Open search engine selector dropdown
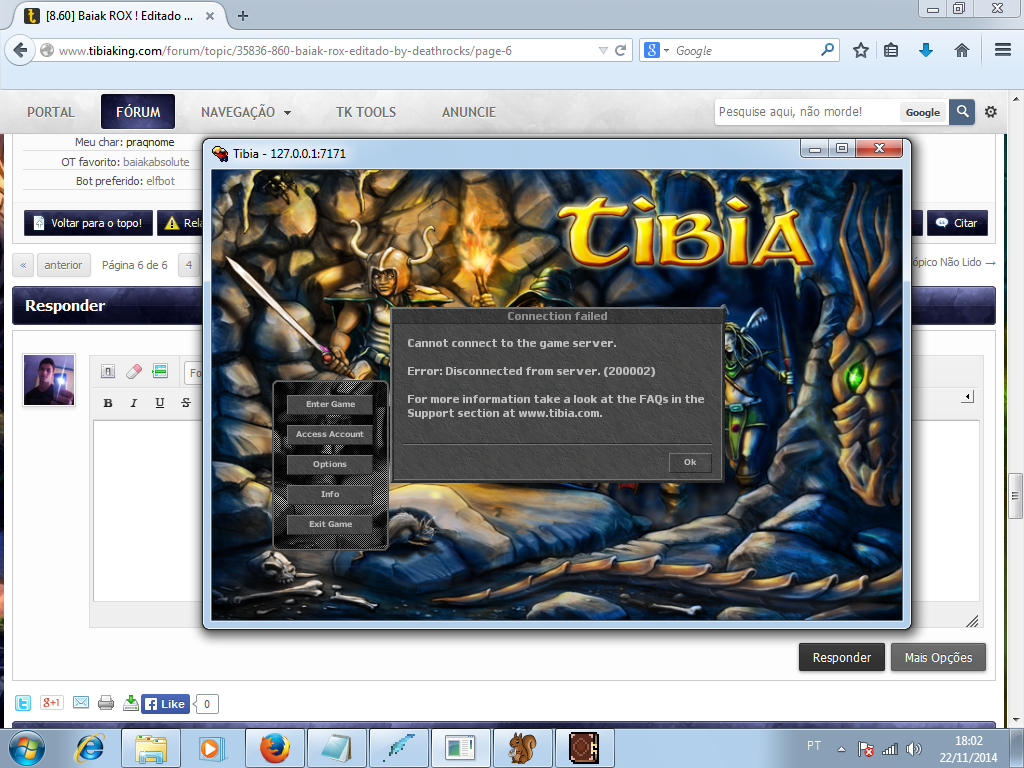This screenshot has width=1024, height=768. coord(656,50)
